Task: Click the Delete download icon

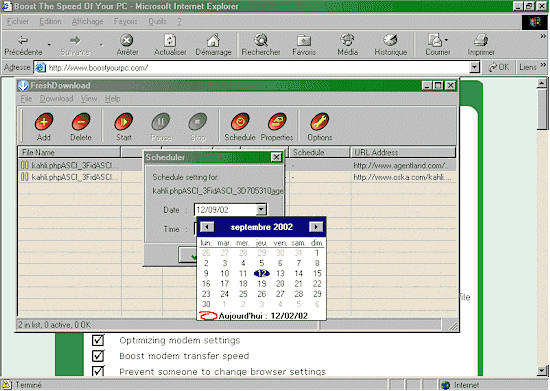Action: (81, 122)
